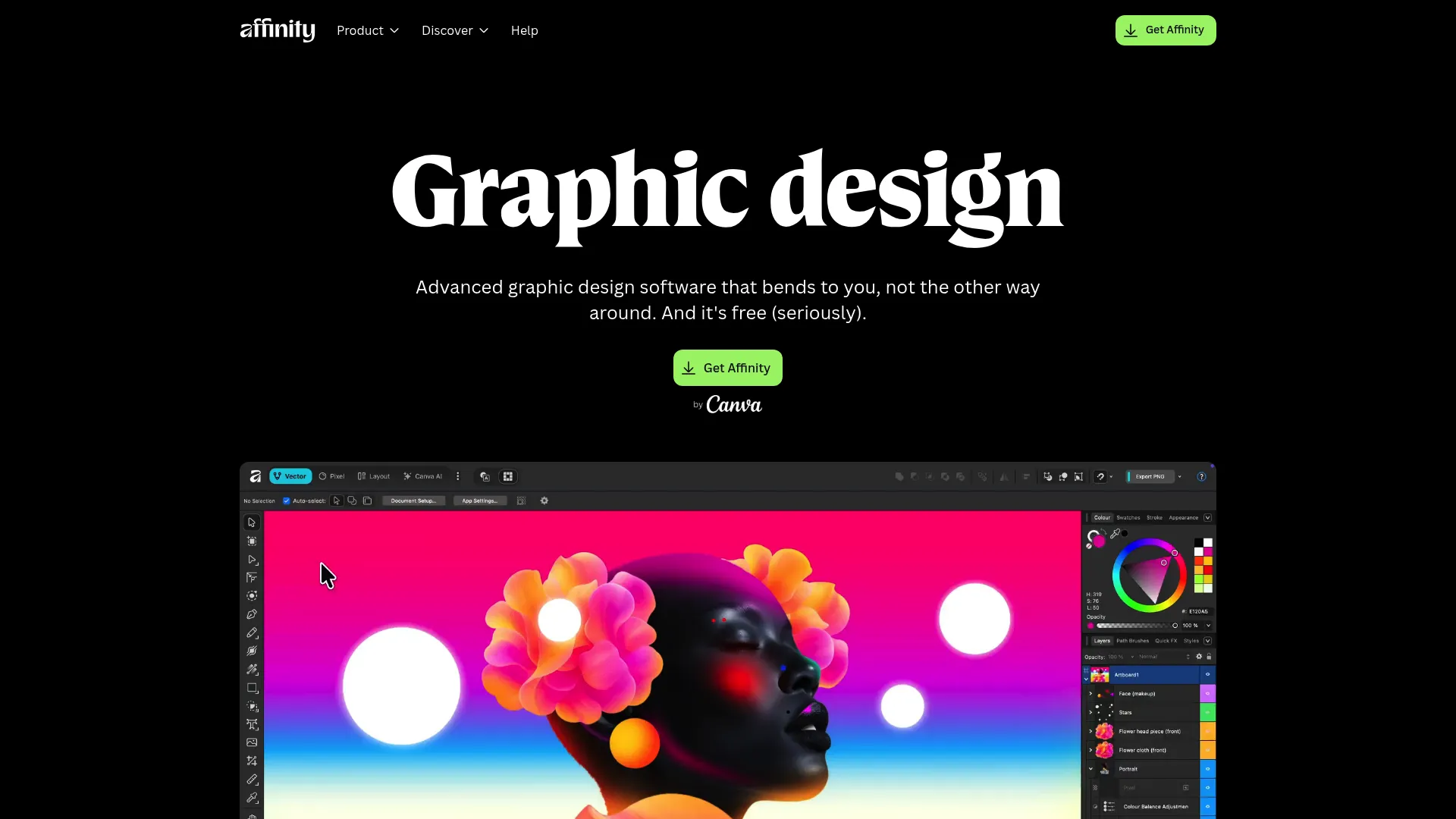1456x819 pixels.
Task: Select the Rectangle shape tool
Action: pos(252,688)
